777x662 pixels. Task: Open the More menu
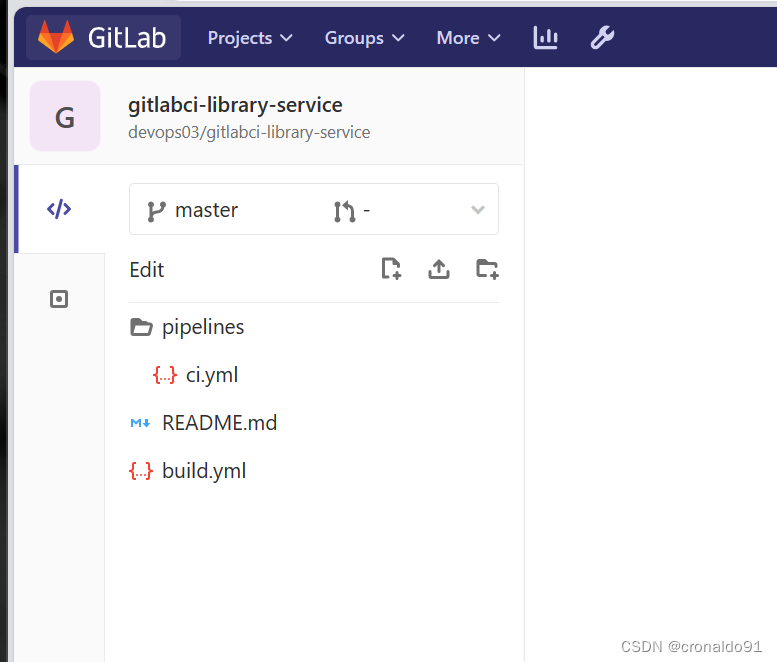pyautogui.click(x=469, y=38)
